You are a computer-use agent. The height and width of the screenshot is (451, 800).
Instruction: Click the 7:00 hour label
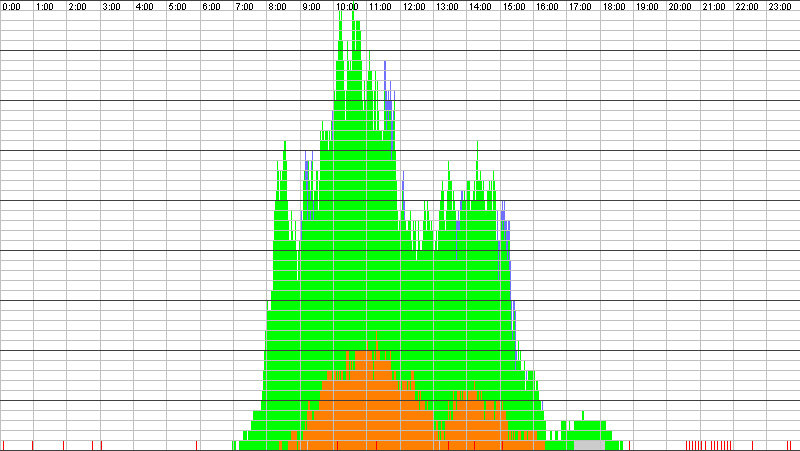pyautogui.click(x=244, y=7)
